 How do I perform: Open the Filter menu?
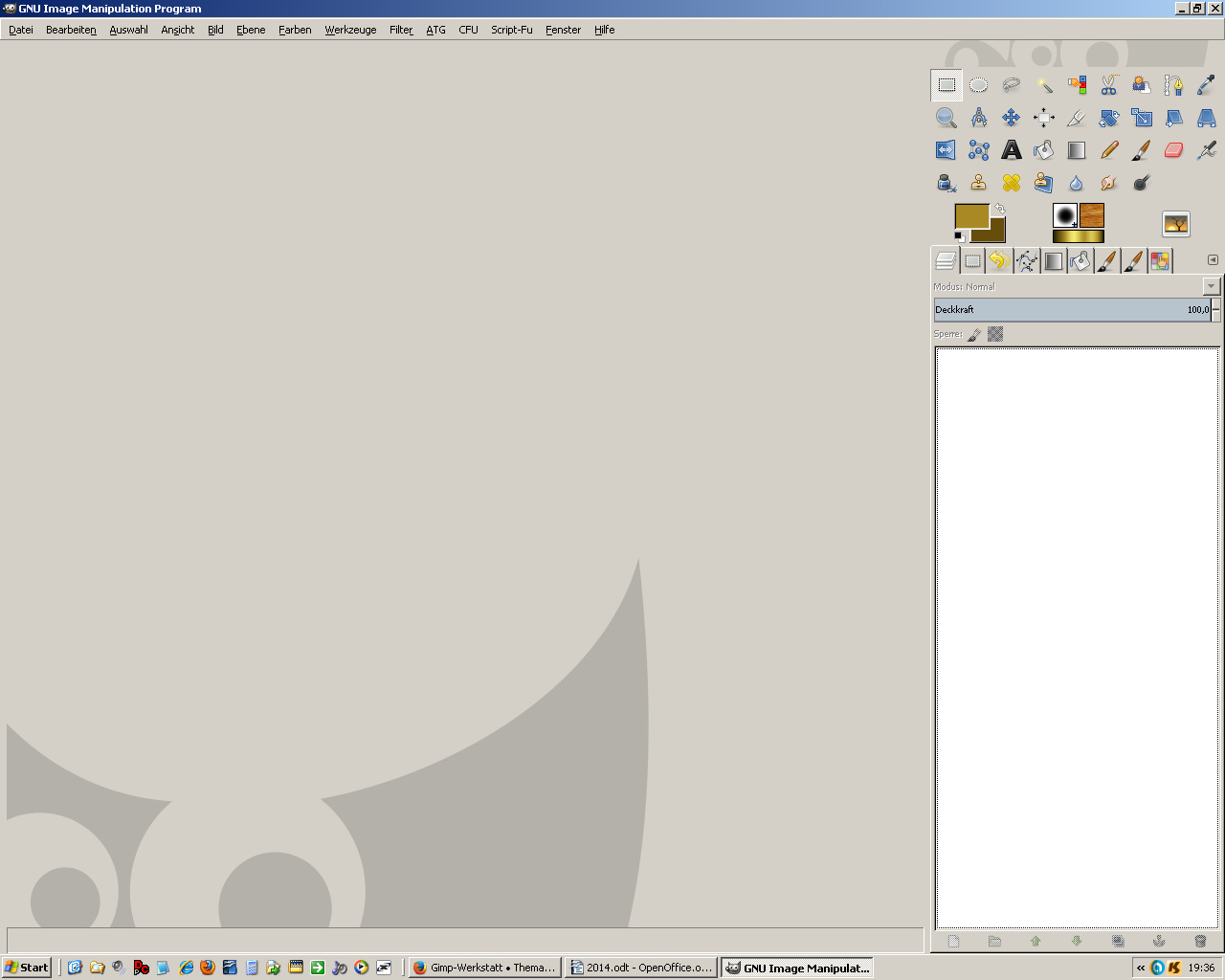point(400,30)
